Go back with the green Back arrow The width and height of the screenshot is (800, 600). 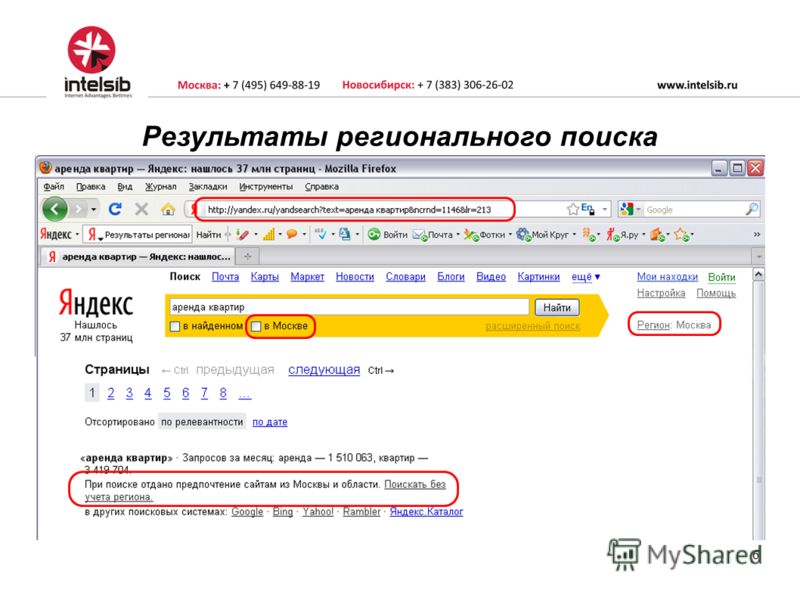coord(55,209)
